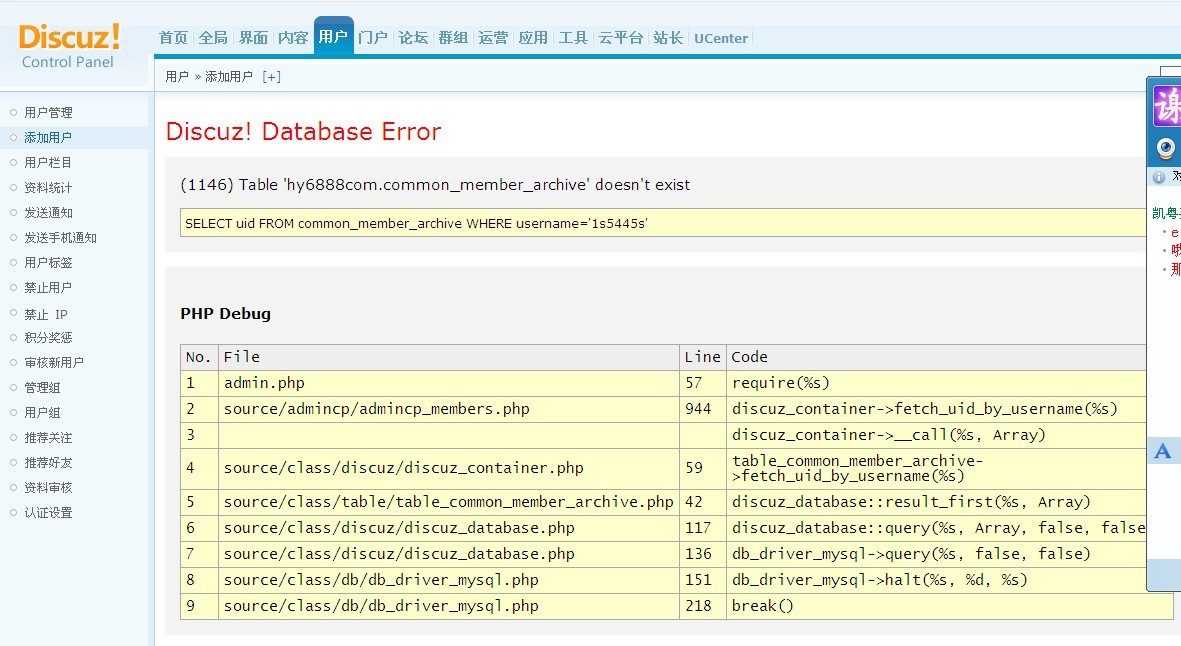
Task: Open 积分奖惩 in the sidebar
Action: [48, 338]
